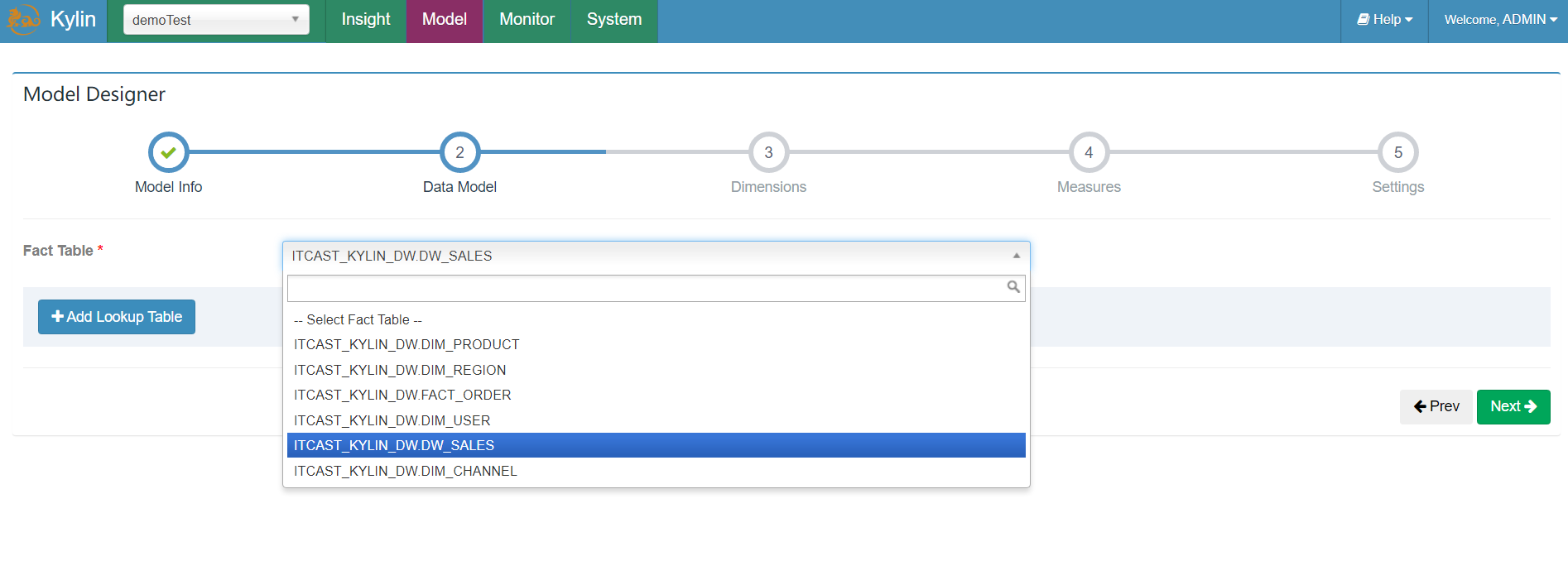Jump to step 4 Measures circle
1568x561 pixels.
[1089, 152]
